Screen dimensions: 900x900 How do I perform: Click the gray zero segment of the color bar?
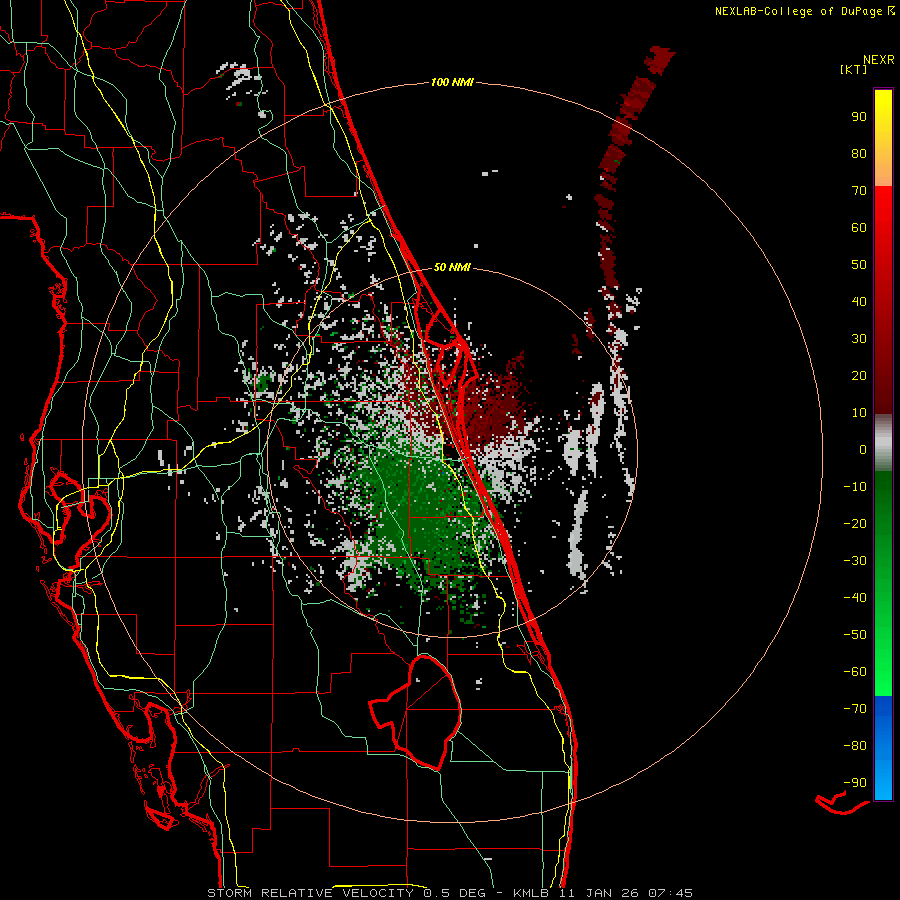point(883,443)
